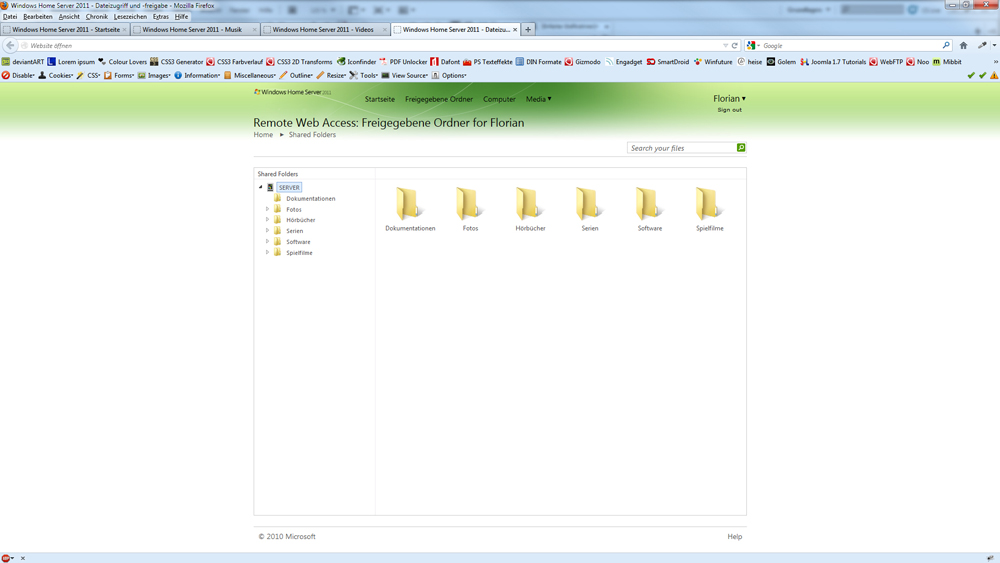Open the Spielfilme folder icon in main pane

click(x=708, y=203)
